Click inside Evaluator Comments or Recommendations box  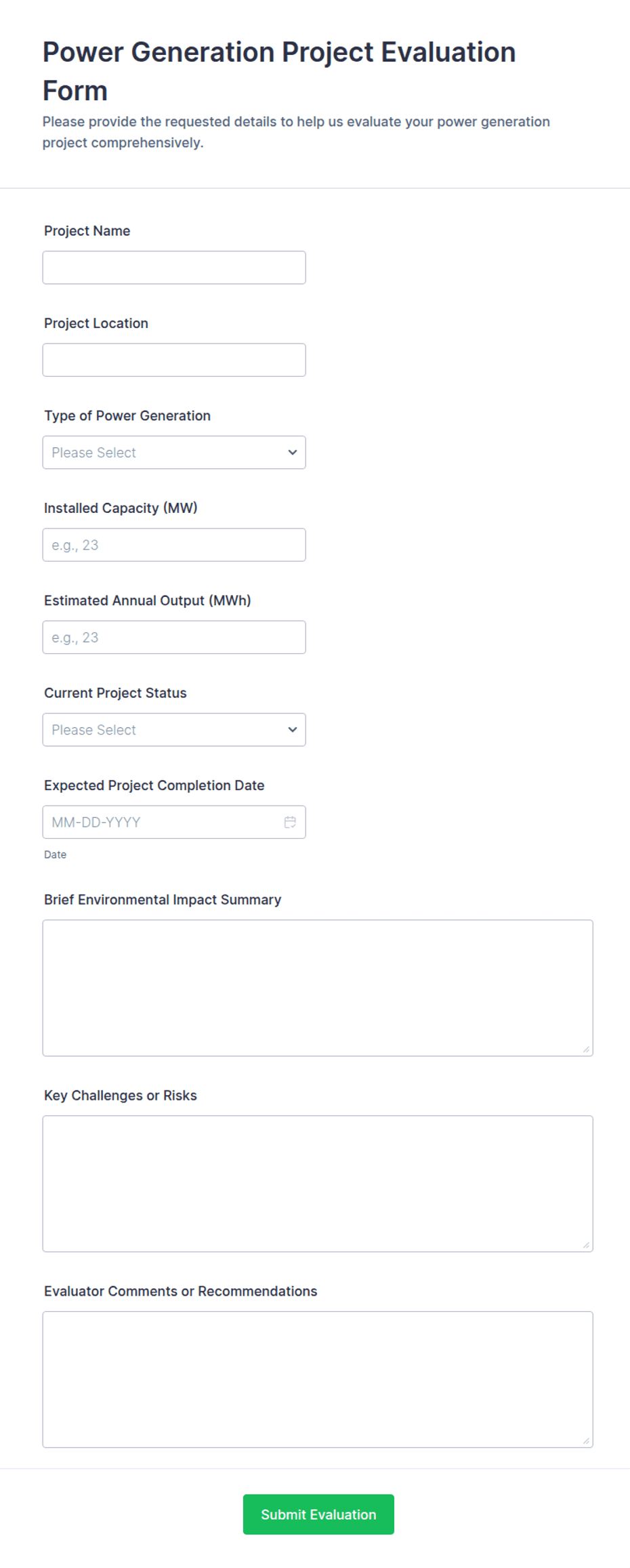(x=318, y=1380)
